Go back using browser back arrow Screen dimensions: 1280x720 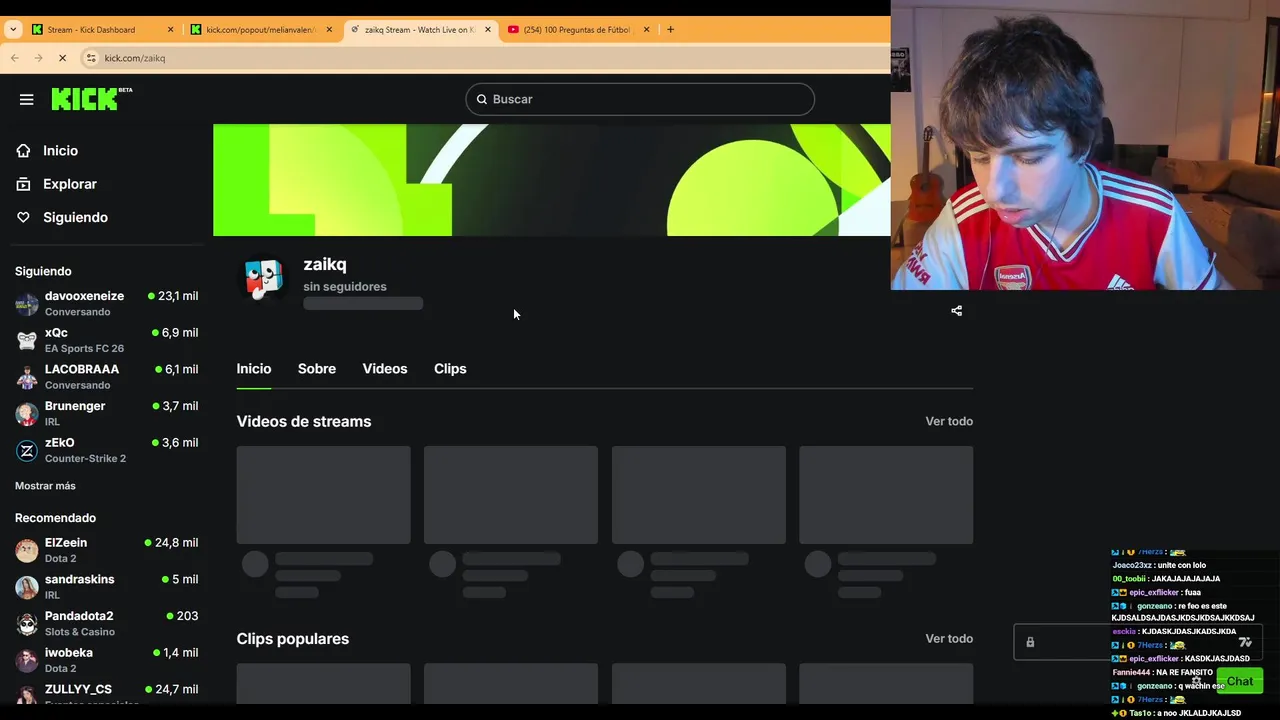(x=15, y=58)
